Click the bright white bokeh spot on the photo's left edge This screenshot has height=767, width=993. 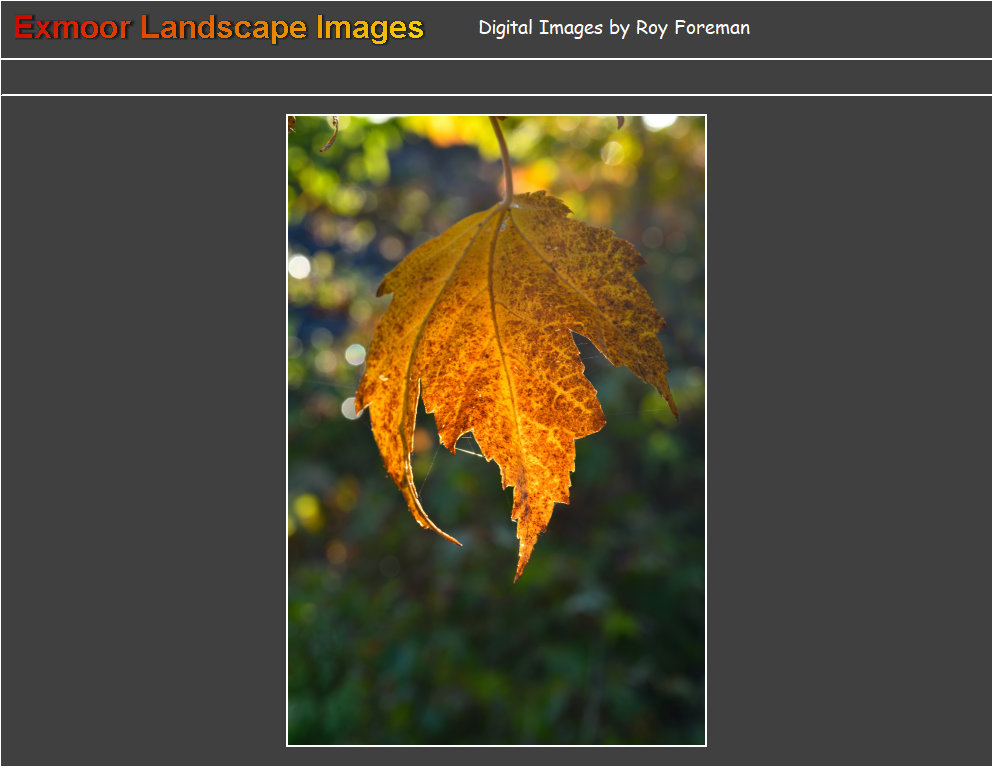pos(299,266)
